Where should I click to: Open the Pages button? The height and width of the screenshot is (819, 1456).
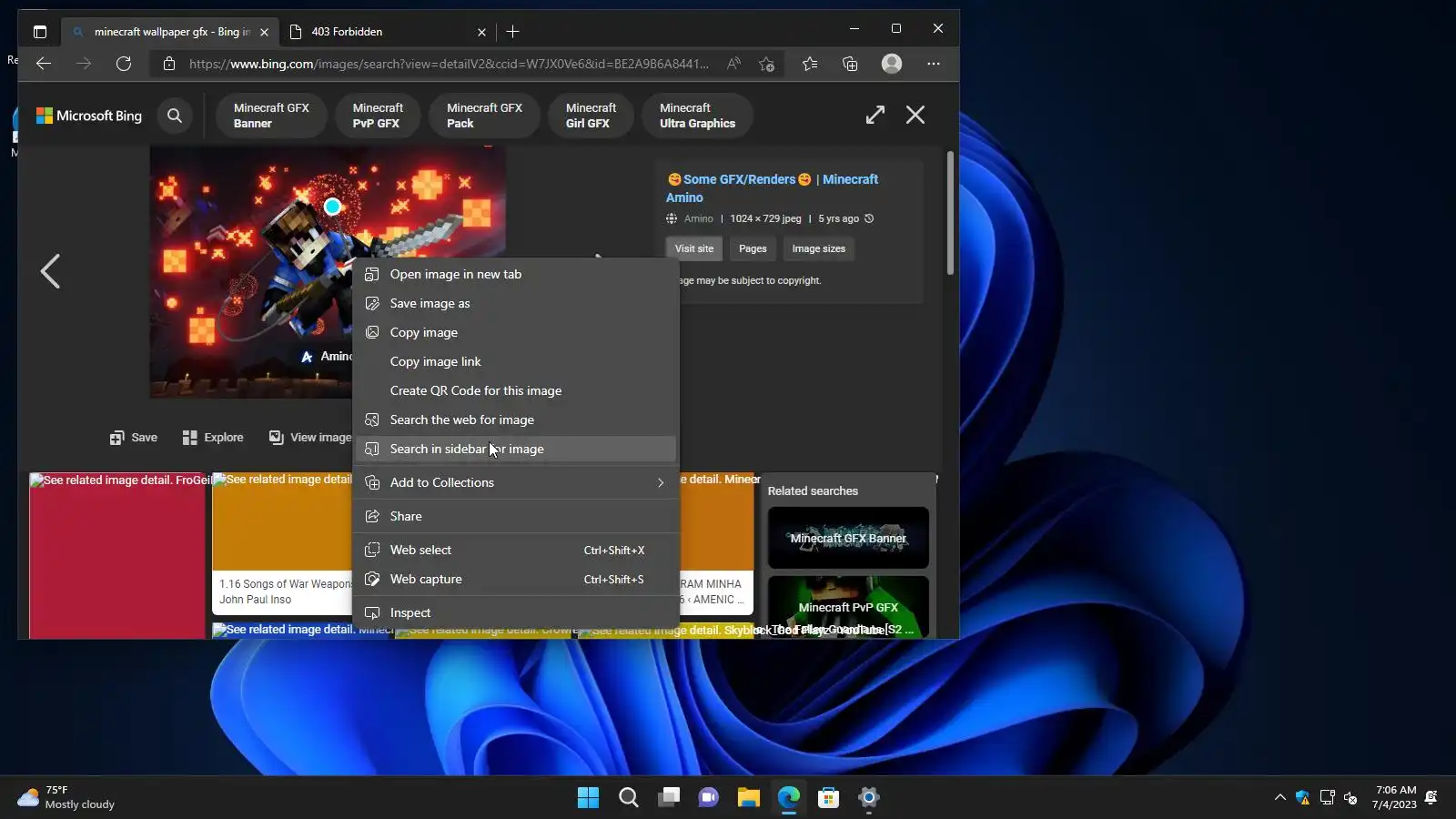(753, 248)
